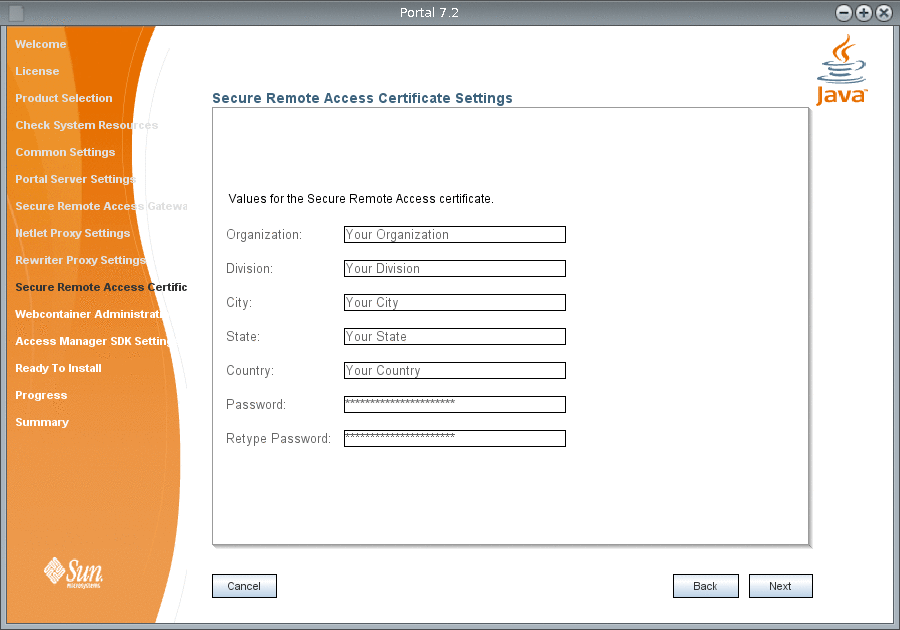Screen dimensions: 900x630
Task: Click the State label
Action: [x=243, y=336]
